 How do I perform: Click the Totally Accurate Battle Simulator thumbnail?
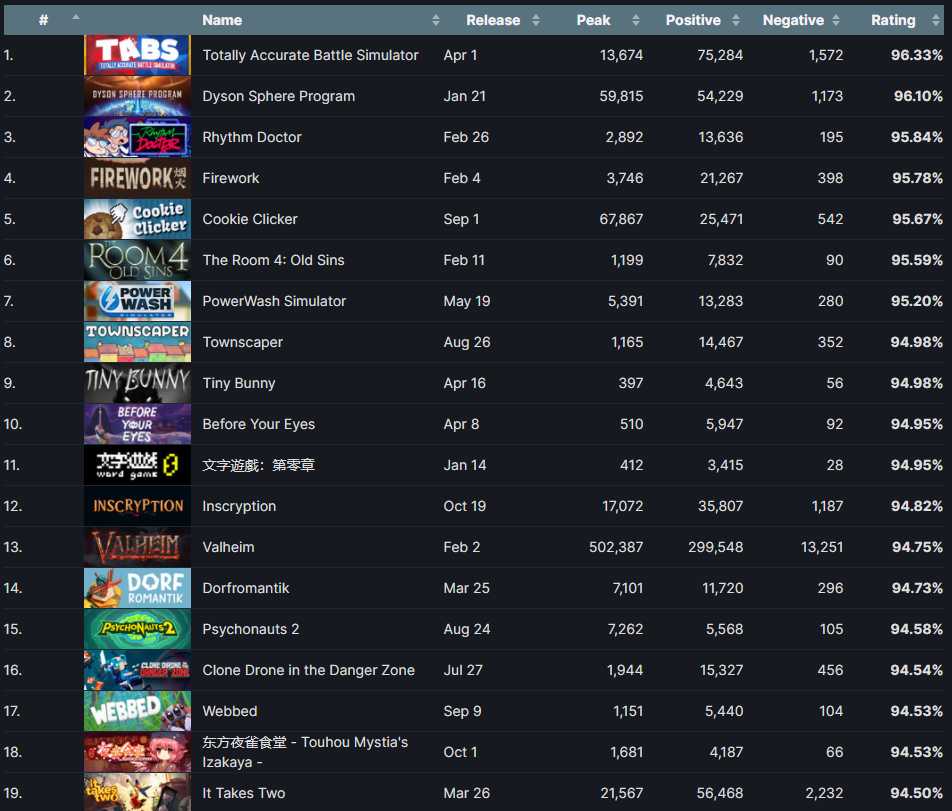[137, 55]
